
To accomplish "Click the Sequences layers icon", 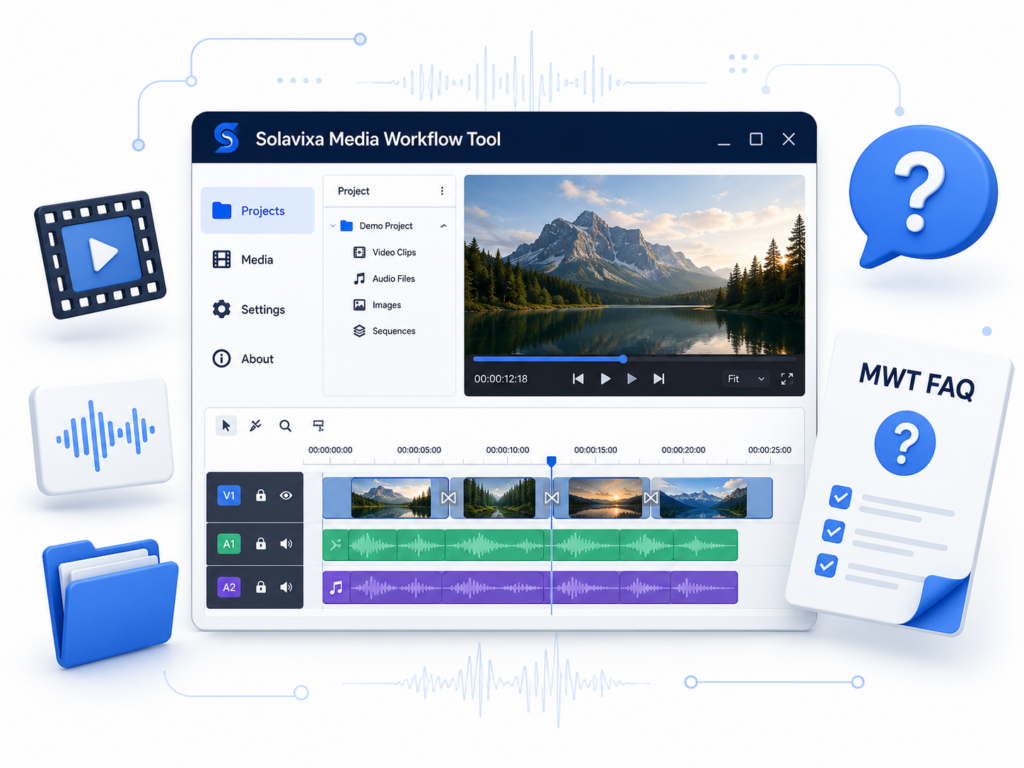I will click(359, 331).
